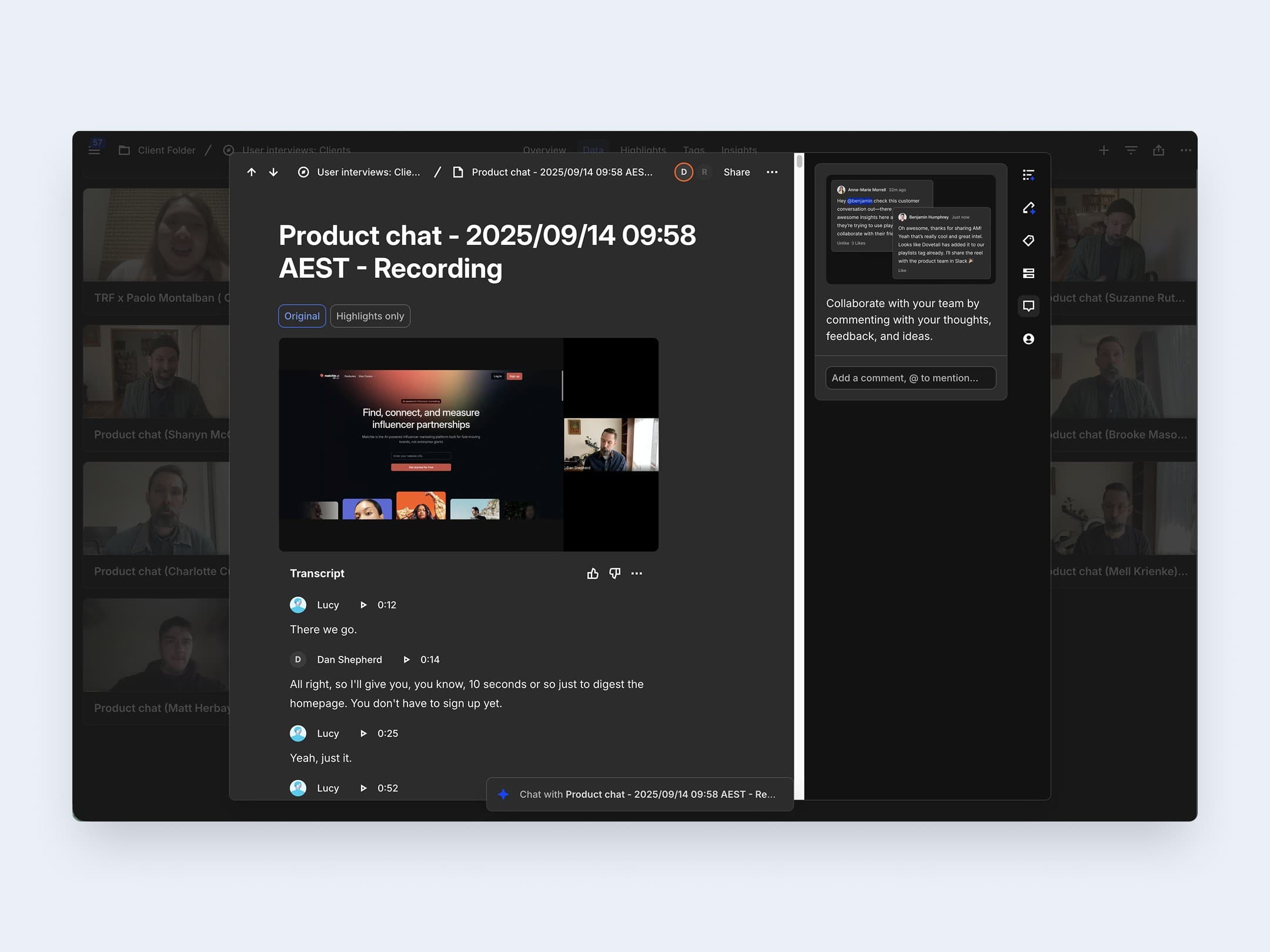Open Product chat (Shanyn Mc... card
Image resolution: width=1270 pixels, height=952 pixels.
[x=156, y=388]
